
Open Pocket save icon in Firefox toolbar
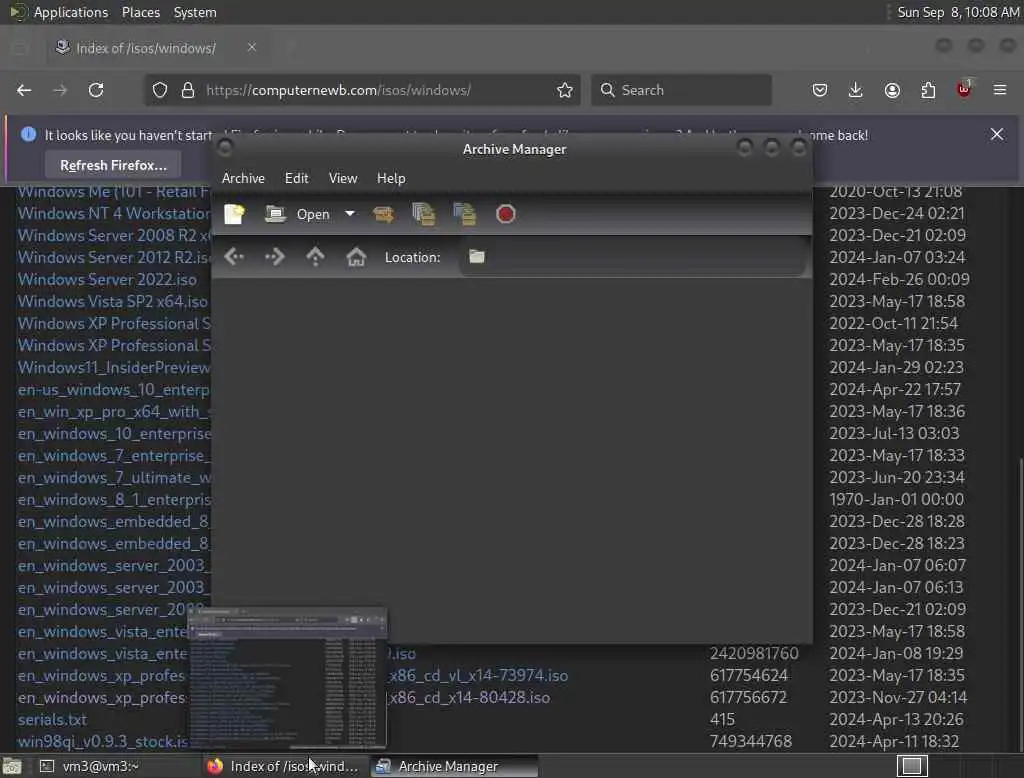pyautogui.click(x=820, y=90)
